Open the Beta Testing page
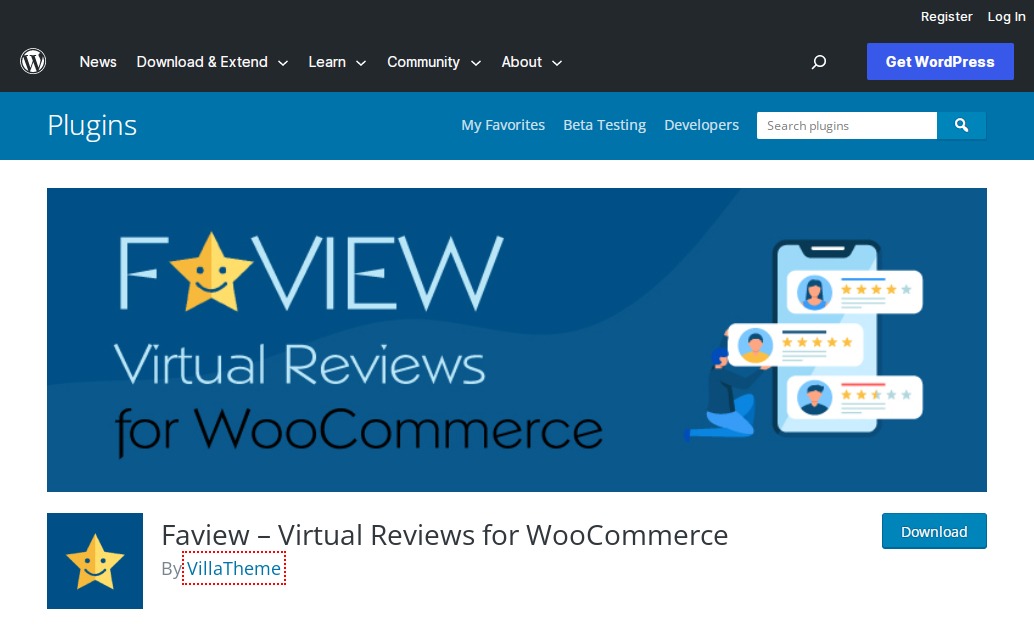This screenshot has width=1034, height=629. coord(605,125)
